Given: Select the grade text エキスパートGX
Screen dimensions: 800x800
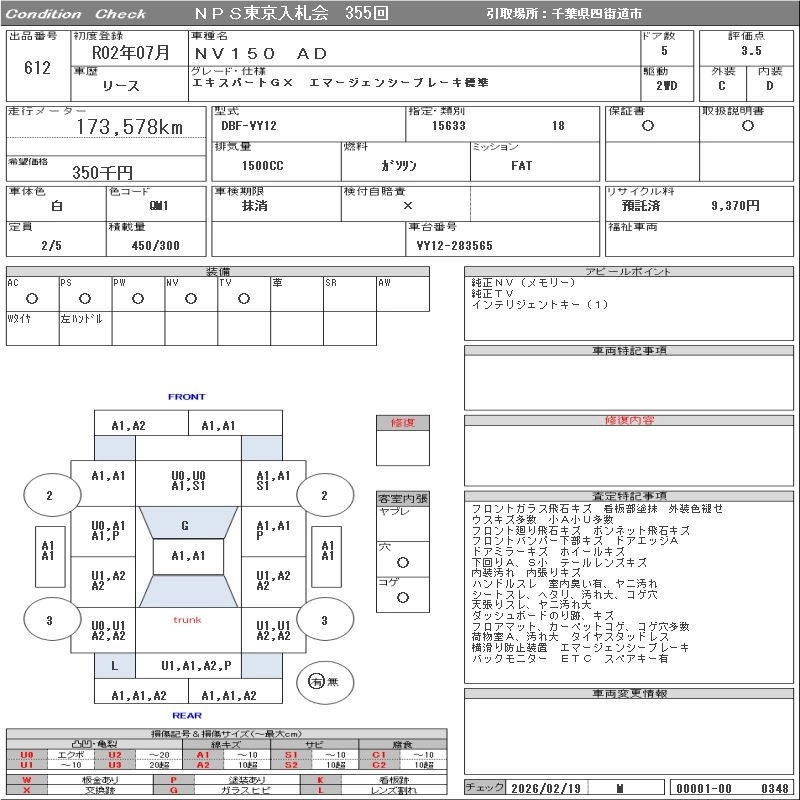Looking at the screenshot, I should [x=243, y=83].
